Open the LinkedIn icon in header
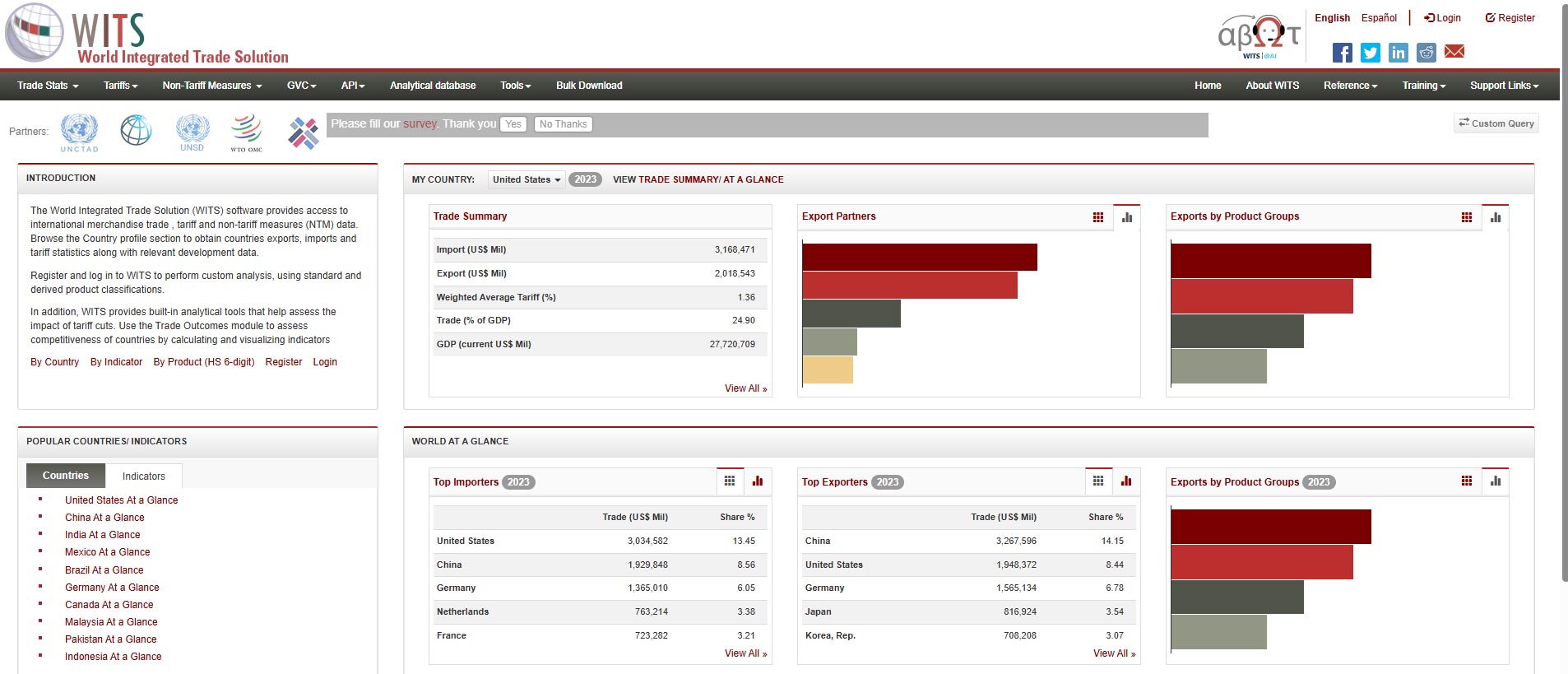The image size is (1568, 674). (1398, 53)
